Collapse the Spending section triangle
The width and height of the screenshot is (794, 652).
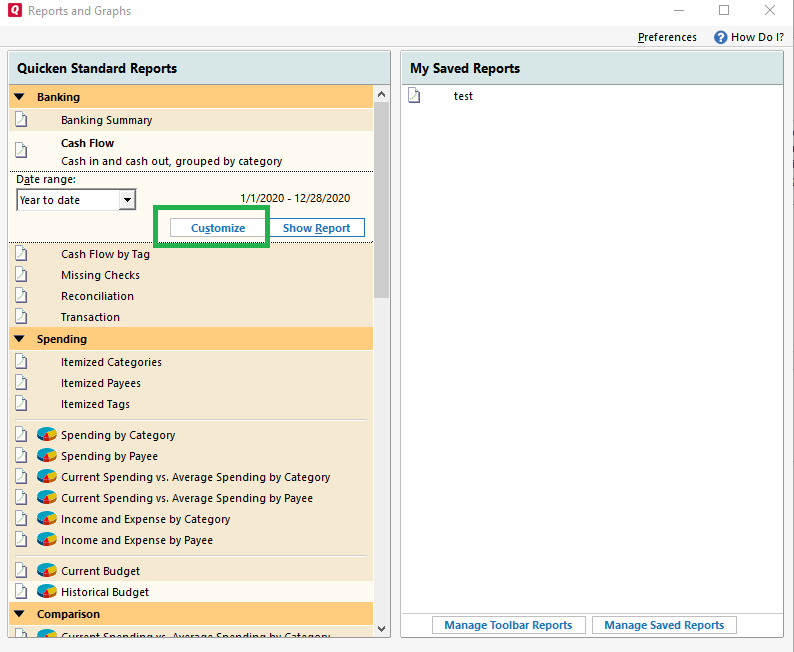19,339
